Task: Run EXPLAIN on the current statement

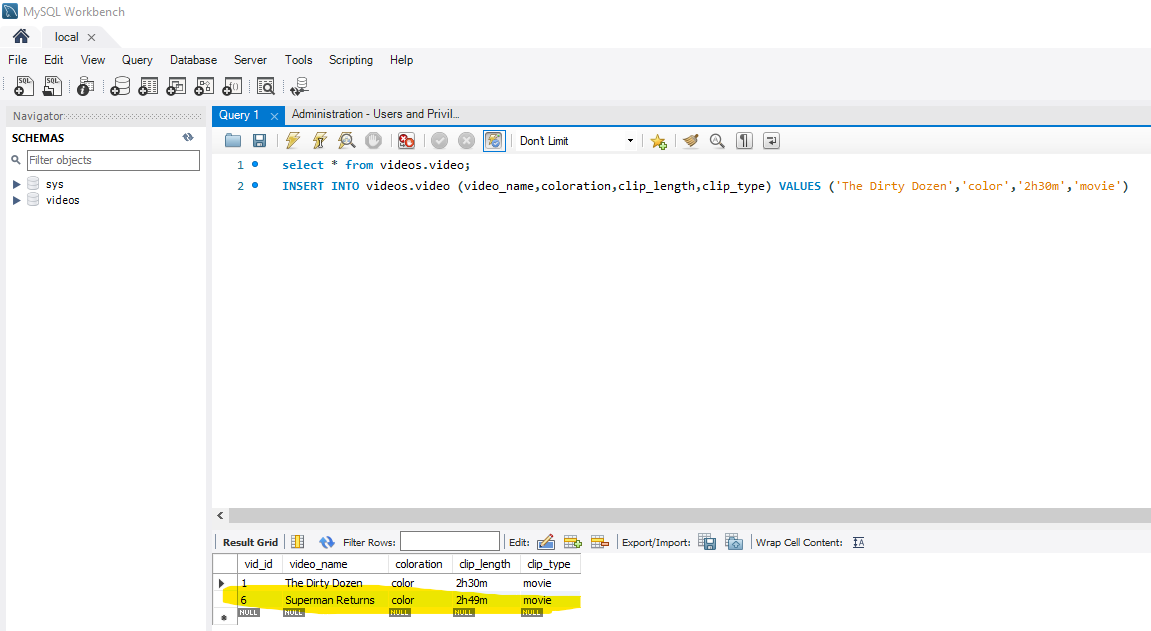Action: pyautogui.click(x=346, y=141)
